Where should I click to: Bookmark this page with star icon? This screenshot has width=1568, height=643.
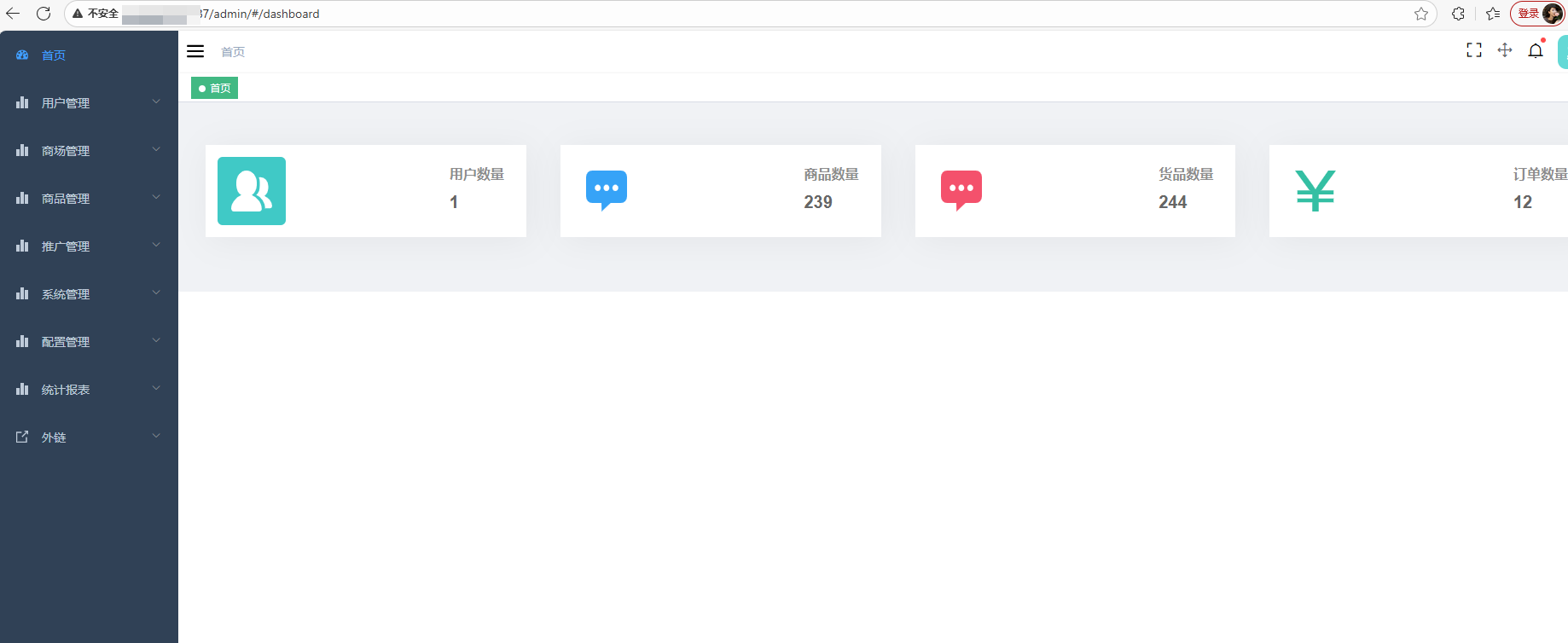tap(1420, 14)
